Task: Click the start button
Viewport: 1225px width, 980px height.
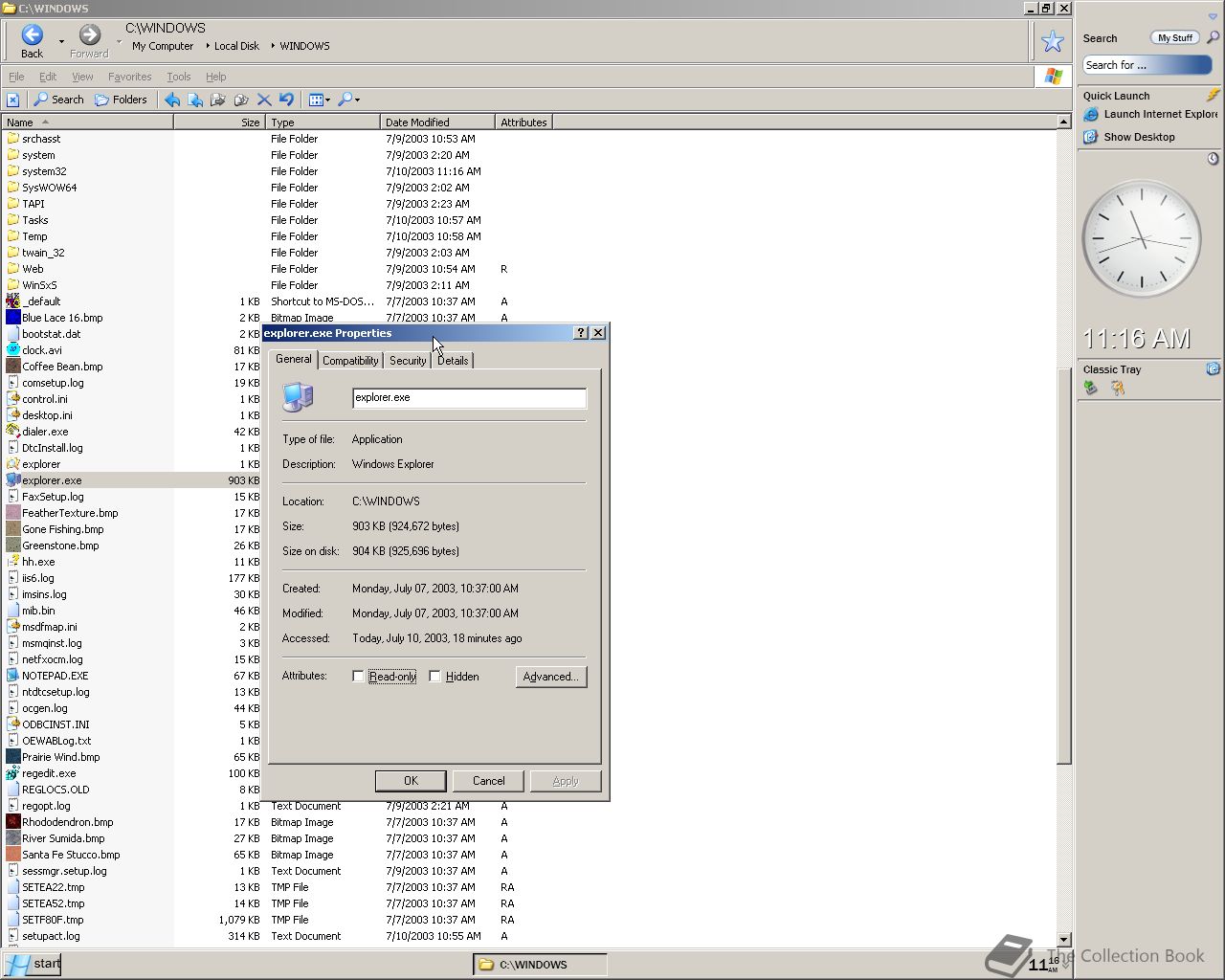Action: 32,964
